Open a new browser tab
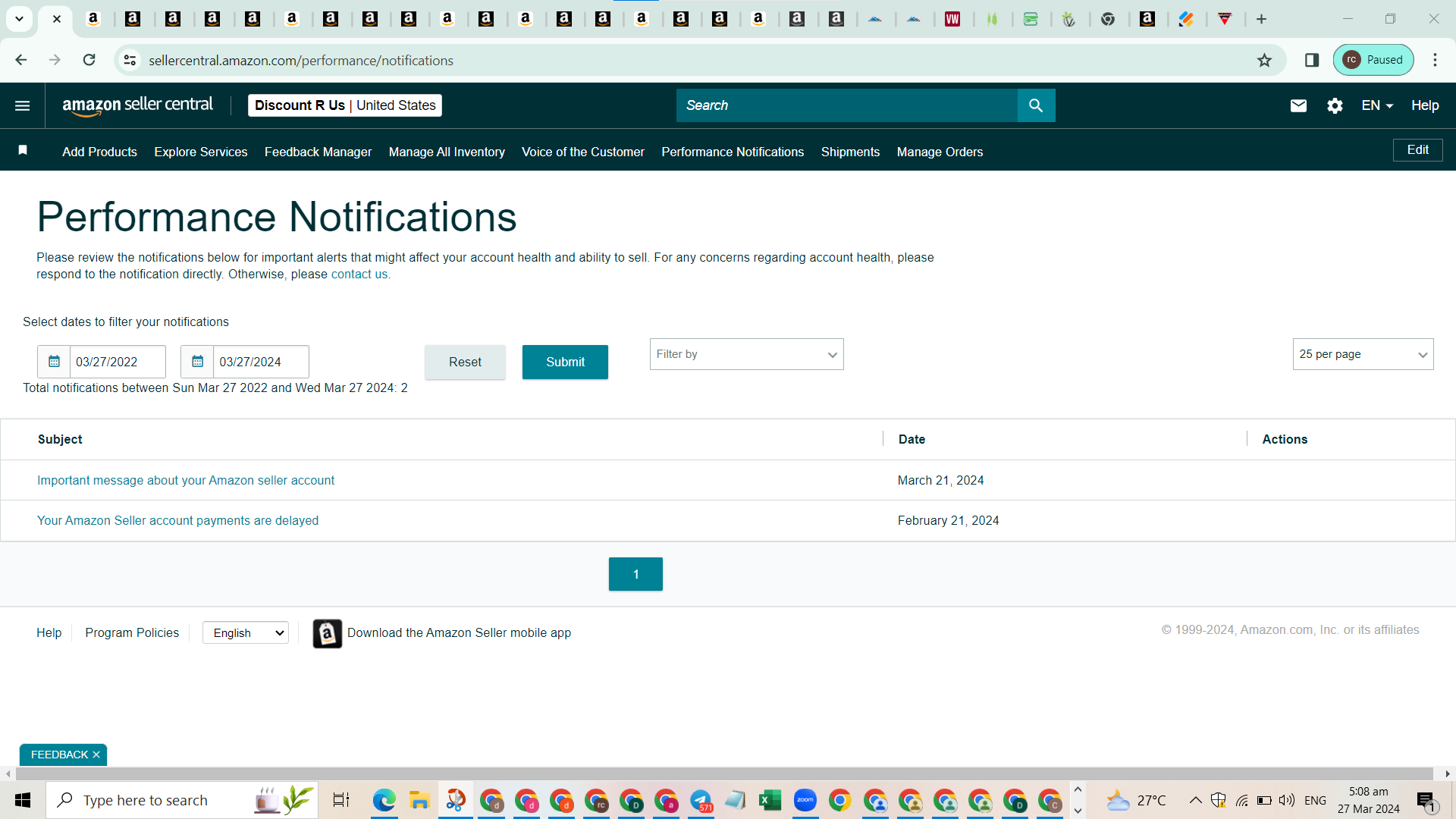This screenshot has height=819, width=1456. click(x=1262, y=19)
